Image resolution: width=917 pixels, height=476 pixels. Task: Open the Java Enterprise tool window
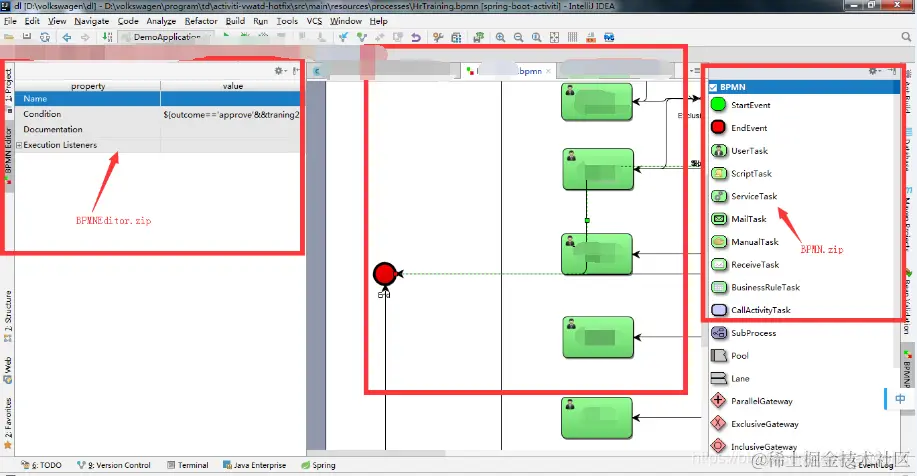254,465
